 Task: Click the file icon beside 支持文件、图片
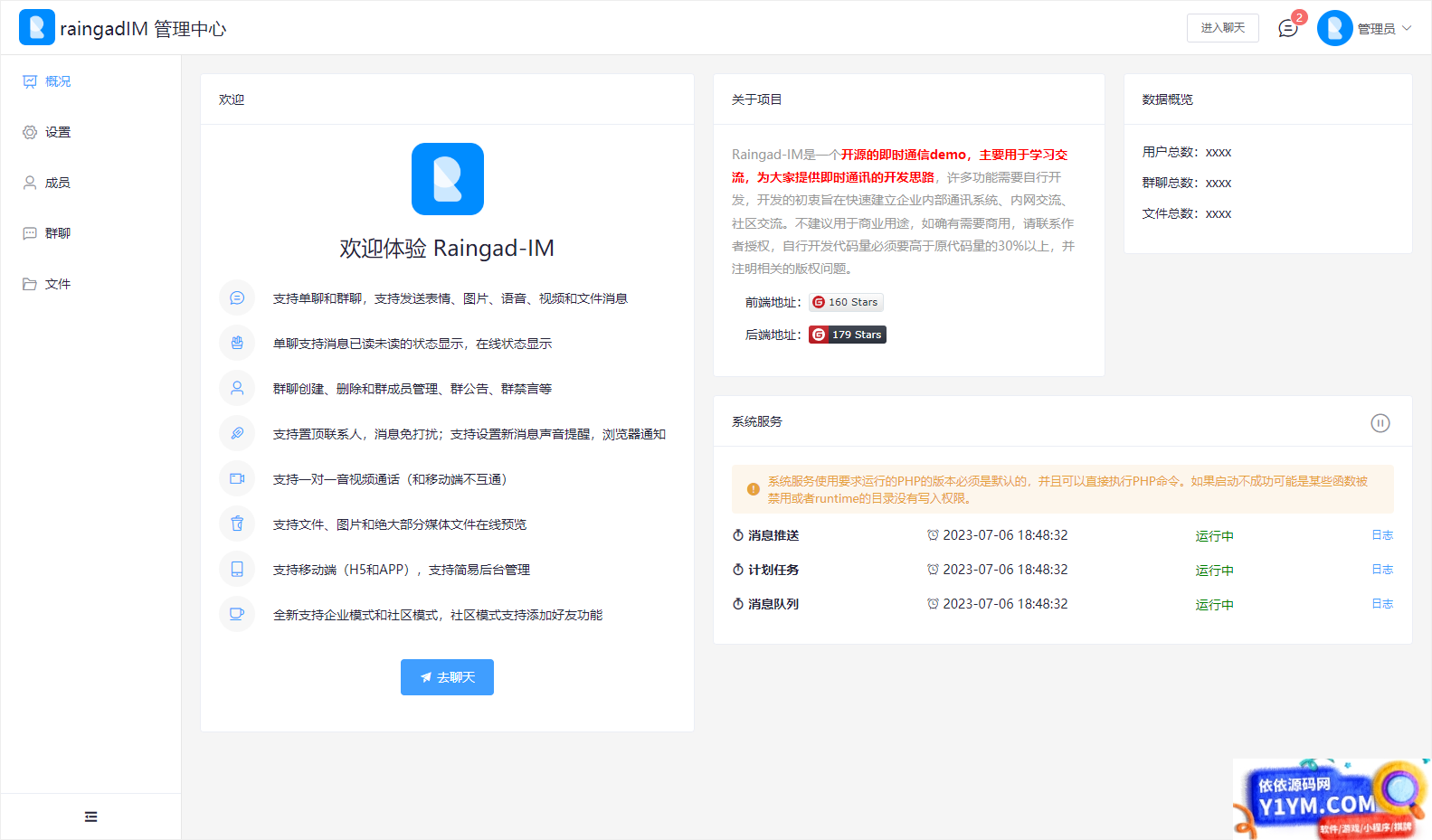237,524
